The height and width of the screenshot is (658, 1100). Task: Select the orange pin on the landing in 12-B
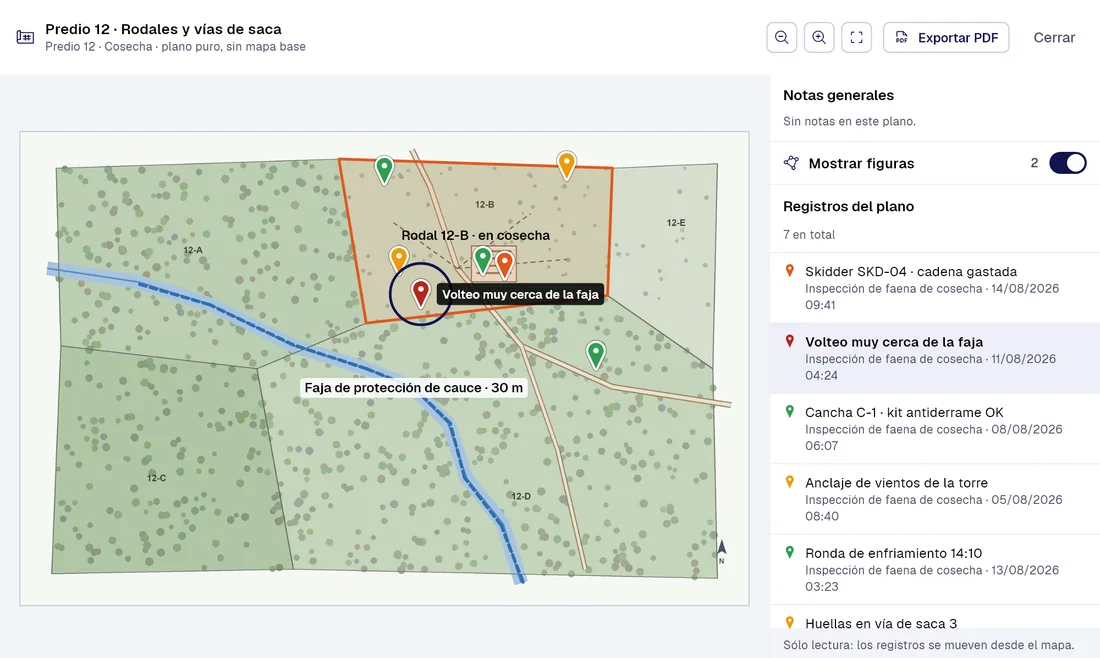[504, 264]
